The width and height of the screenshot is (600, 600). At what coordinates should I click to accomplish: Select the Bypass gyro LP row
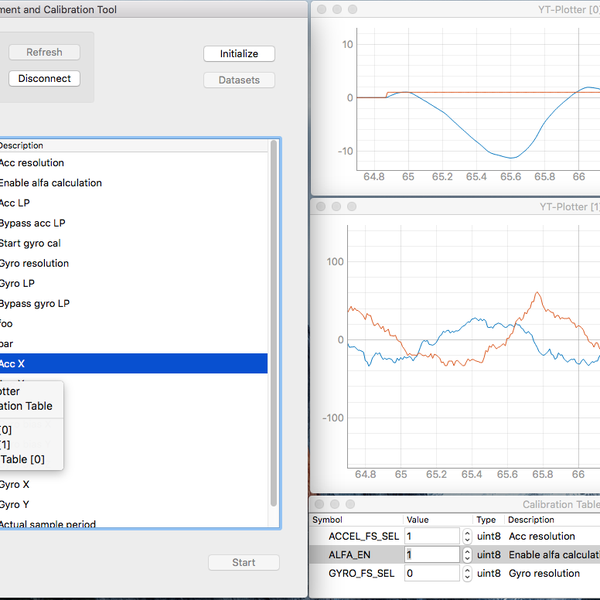click(130, 303)
